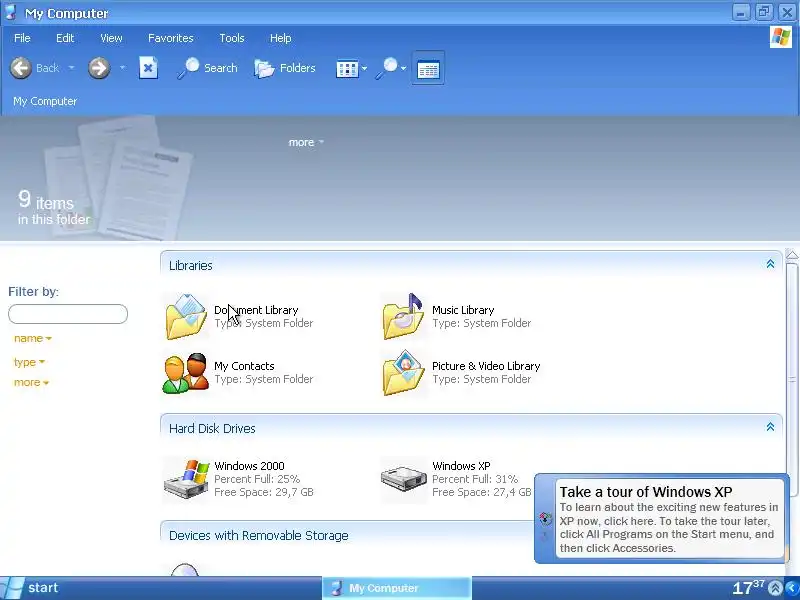Viewport: 800px width, 600px height.
Task: Expand the 'more' dropdown in header banner
Action: (x=306, y=142)
